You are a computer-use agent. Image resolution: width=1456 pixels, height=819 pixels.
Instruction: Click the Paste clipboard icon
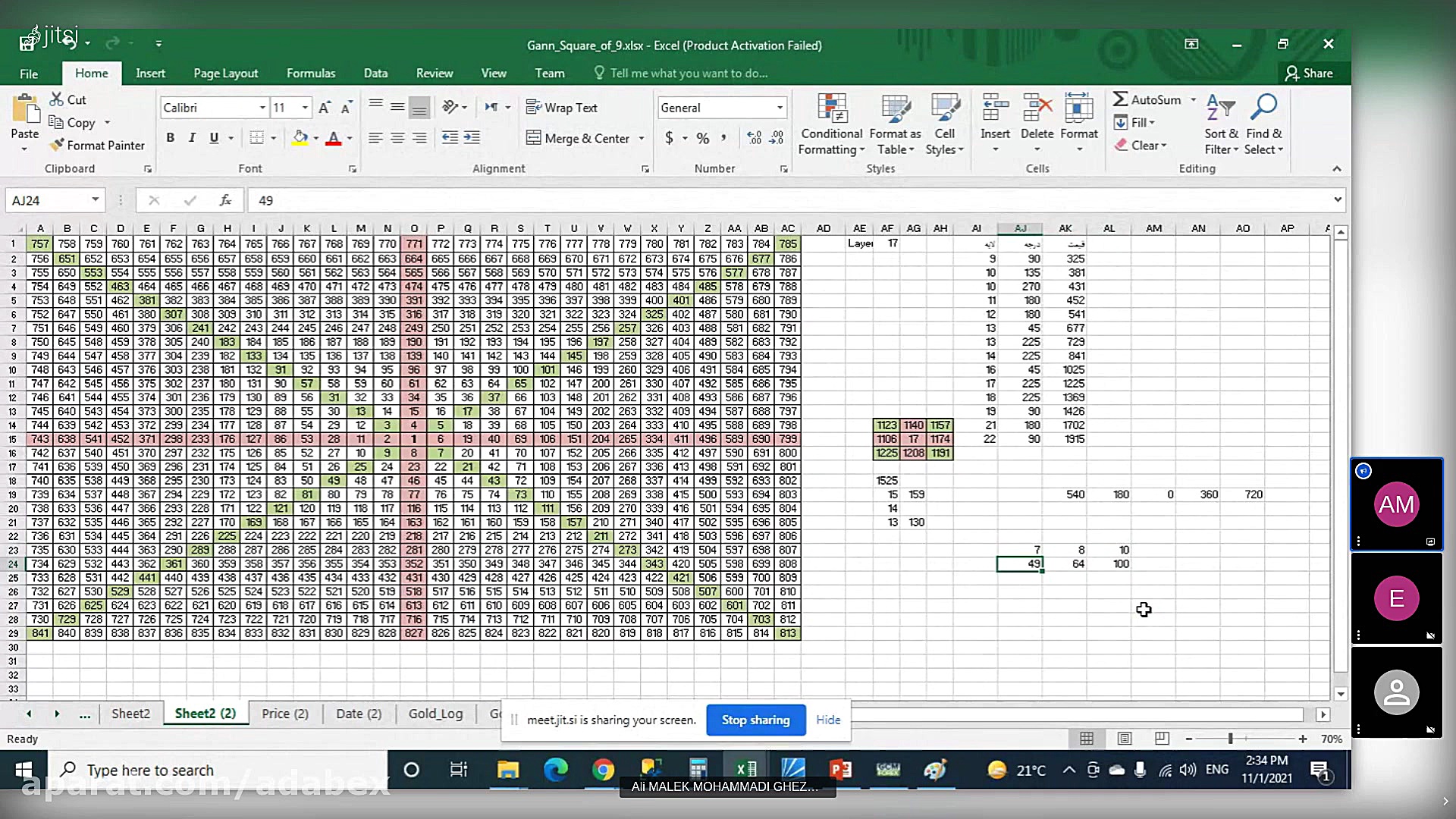(x=25, y=109)
